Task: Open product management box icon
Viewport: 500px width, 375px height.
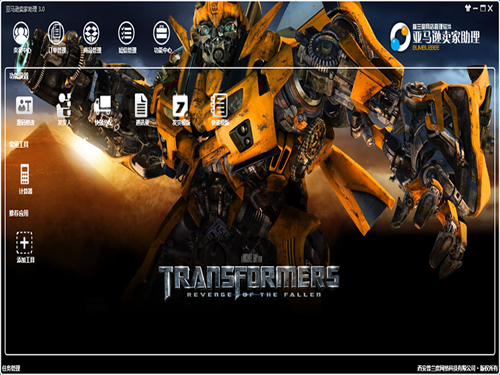Action: pyautogui.click(x=91, y=33)
